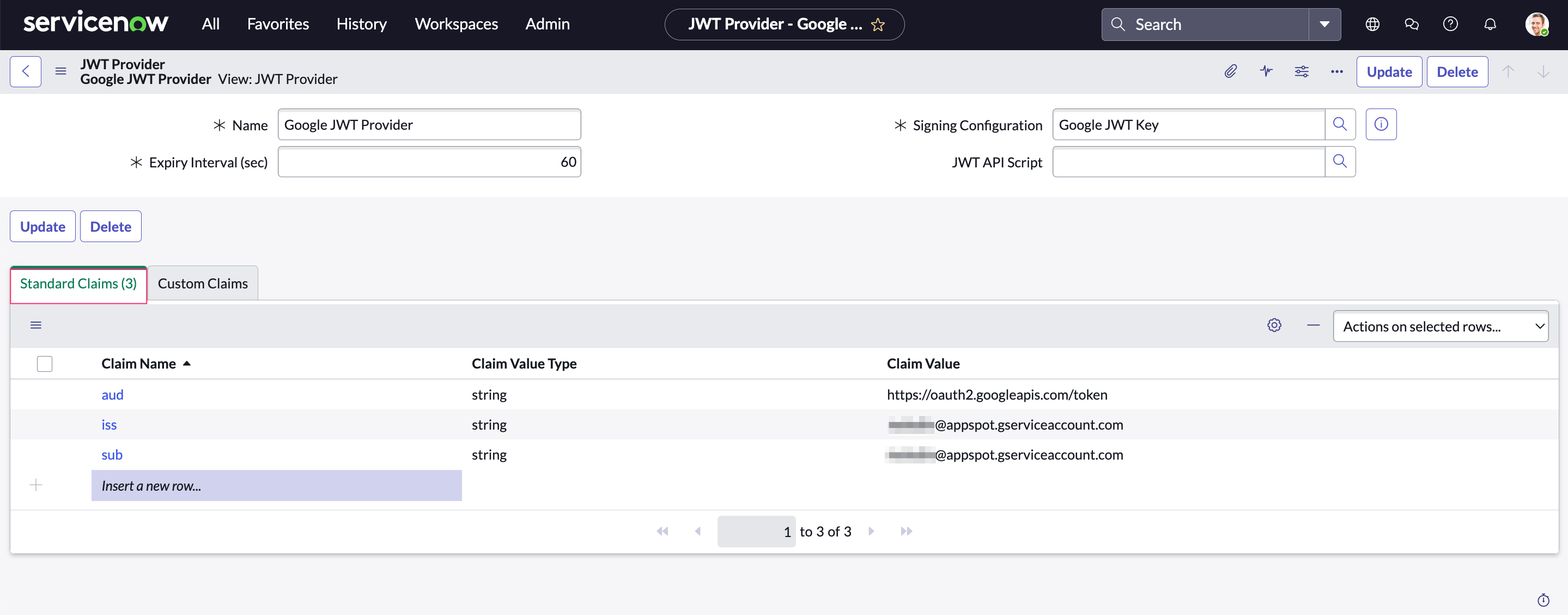Viewport: 1568px width, 615px height.
Task: Switch to the Custom Claims tab
Action: point(203,283)
